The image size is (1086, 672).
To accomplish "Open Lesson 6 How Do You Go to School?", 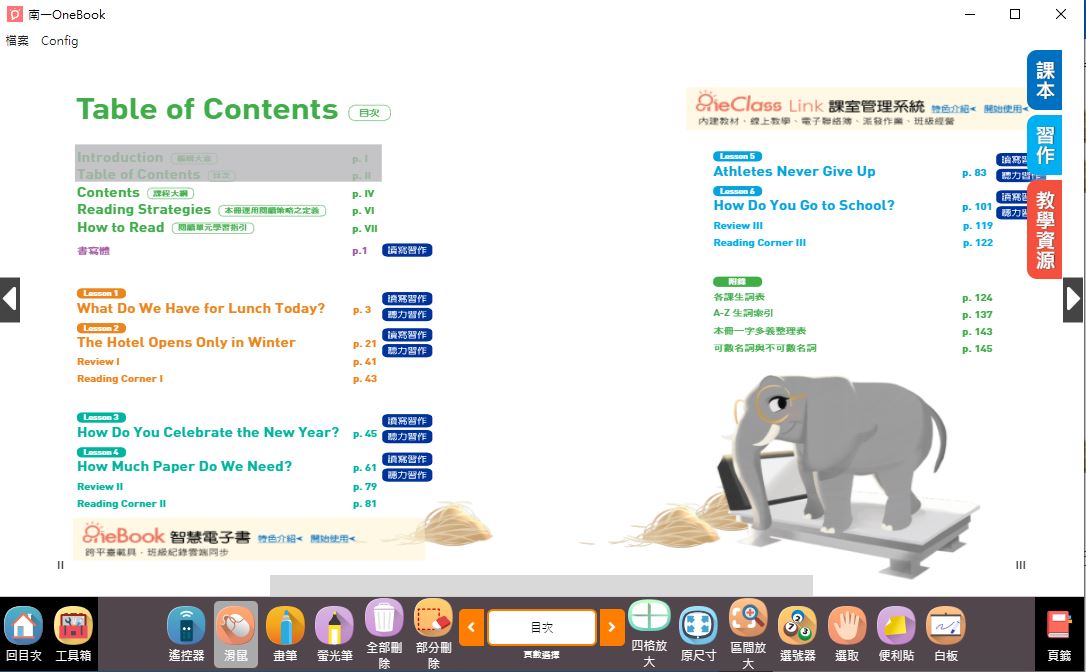I will [x=804, y=205].
